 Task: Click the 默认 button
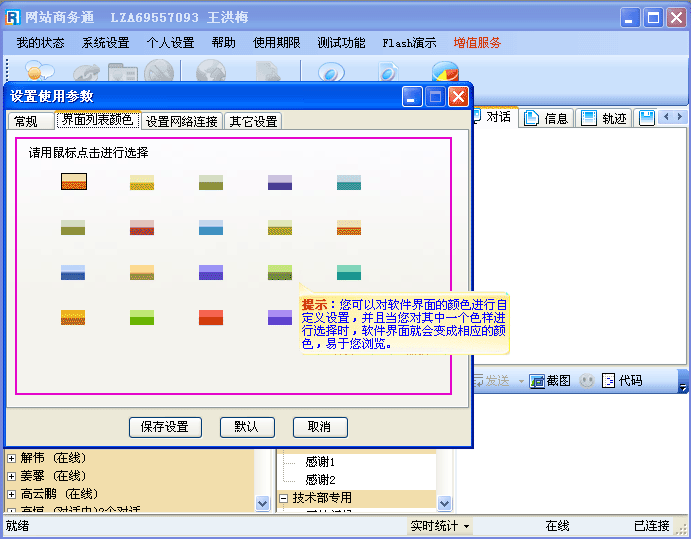click(x=246, y=427)
